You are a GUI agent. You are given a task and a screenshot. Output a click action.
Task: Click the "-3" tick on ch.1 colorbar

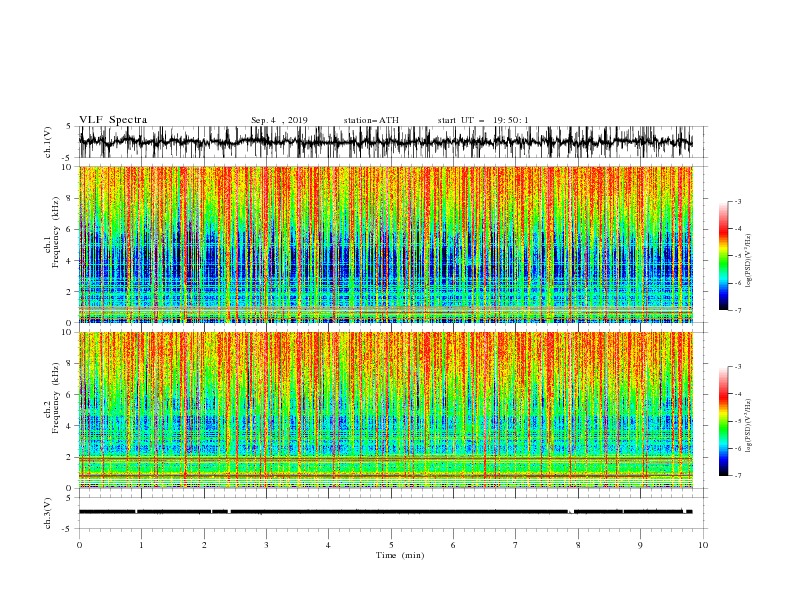coord(738,201)
